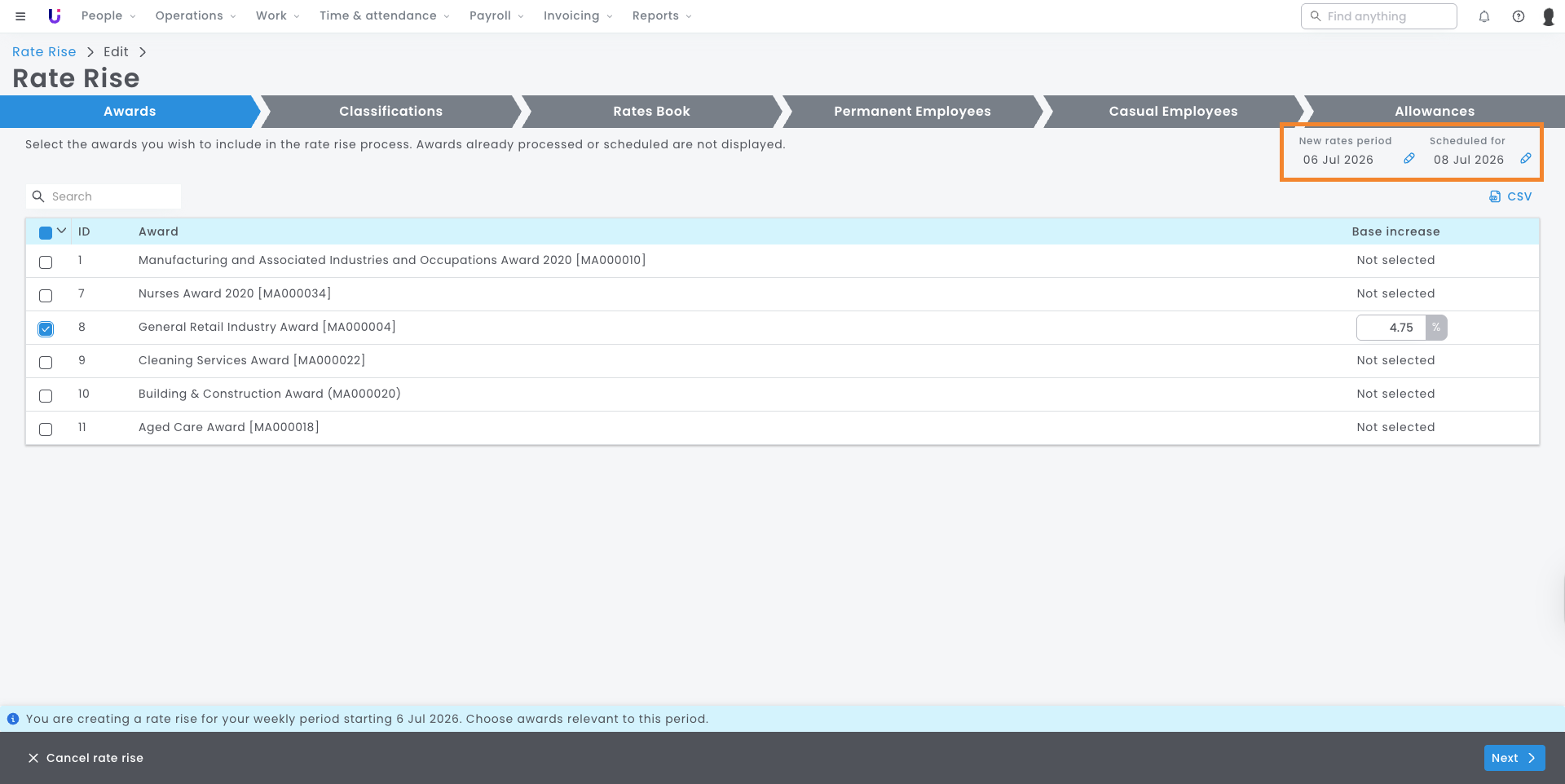Open the bulk selection dropdown arrow
1565x784 pixels.
coord(62,231)
